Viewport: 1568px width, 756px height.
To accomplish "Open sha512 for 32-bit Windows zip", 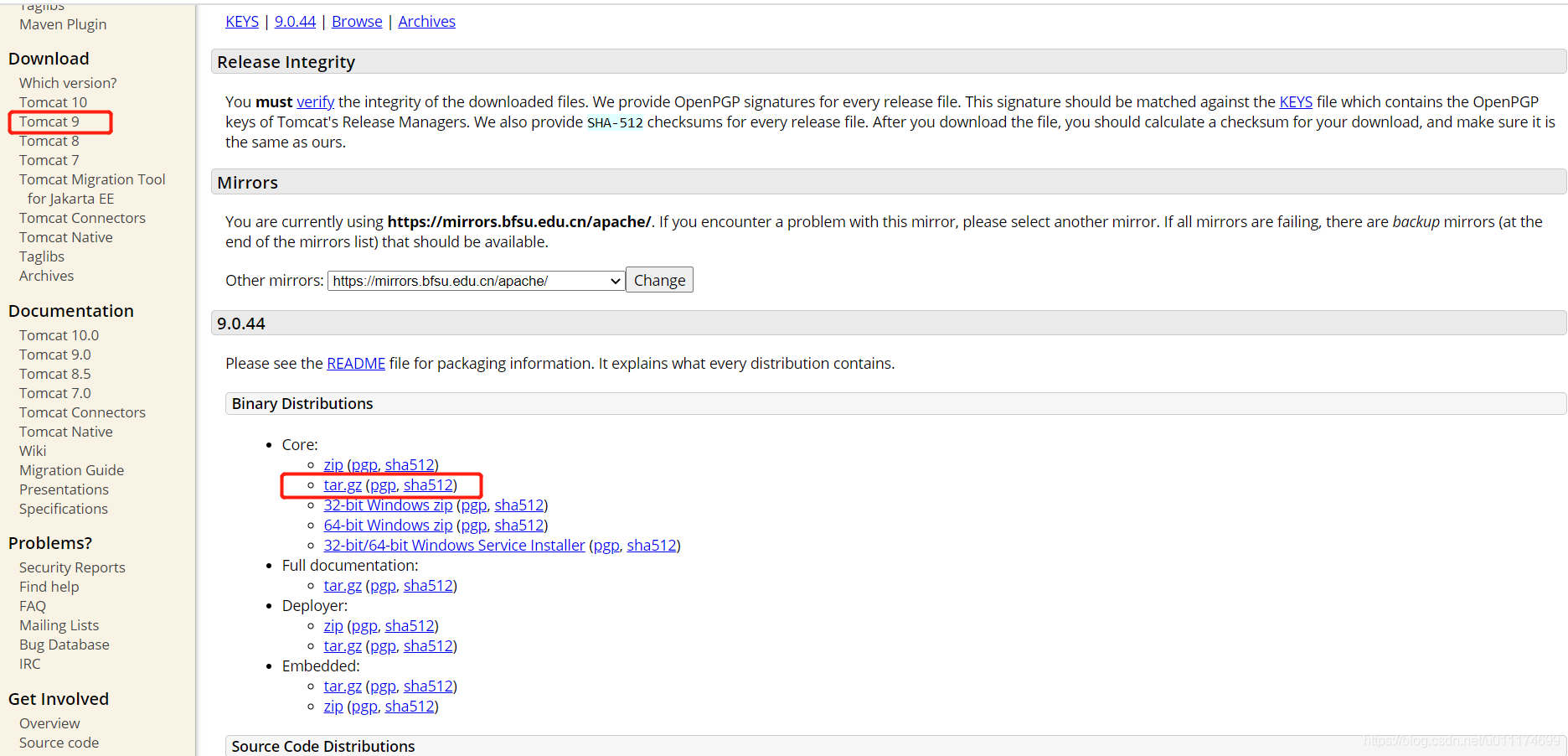I will [x=519, y=505].
